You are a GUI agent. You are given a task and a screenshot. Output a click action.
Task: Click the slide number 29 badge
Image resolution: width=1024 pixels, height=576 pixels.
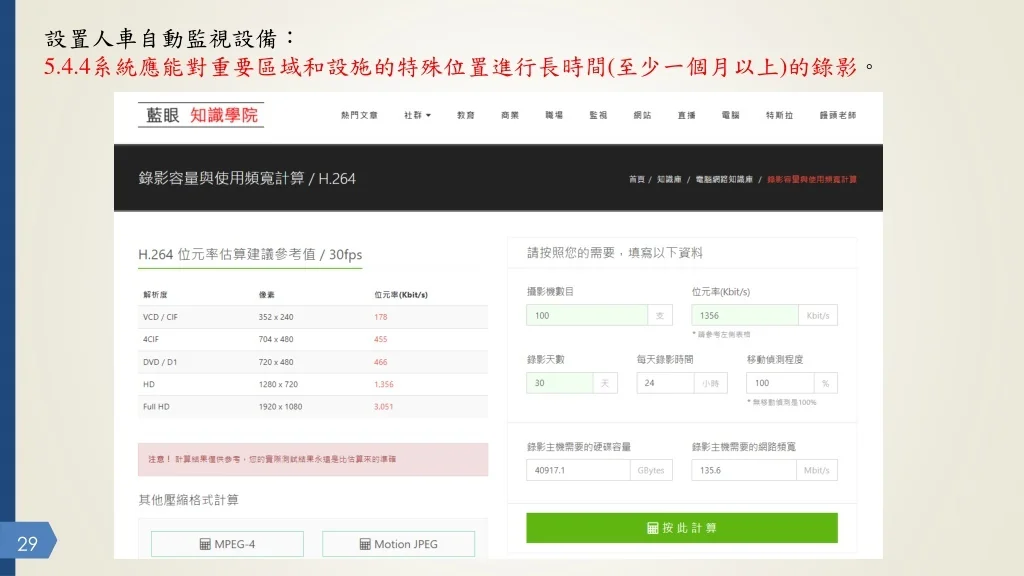click(x=27, y=543)
